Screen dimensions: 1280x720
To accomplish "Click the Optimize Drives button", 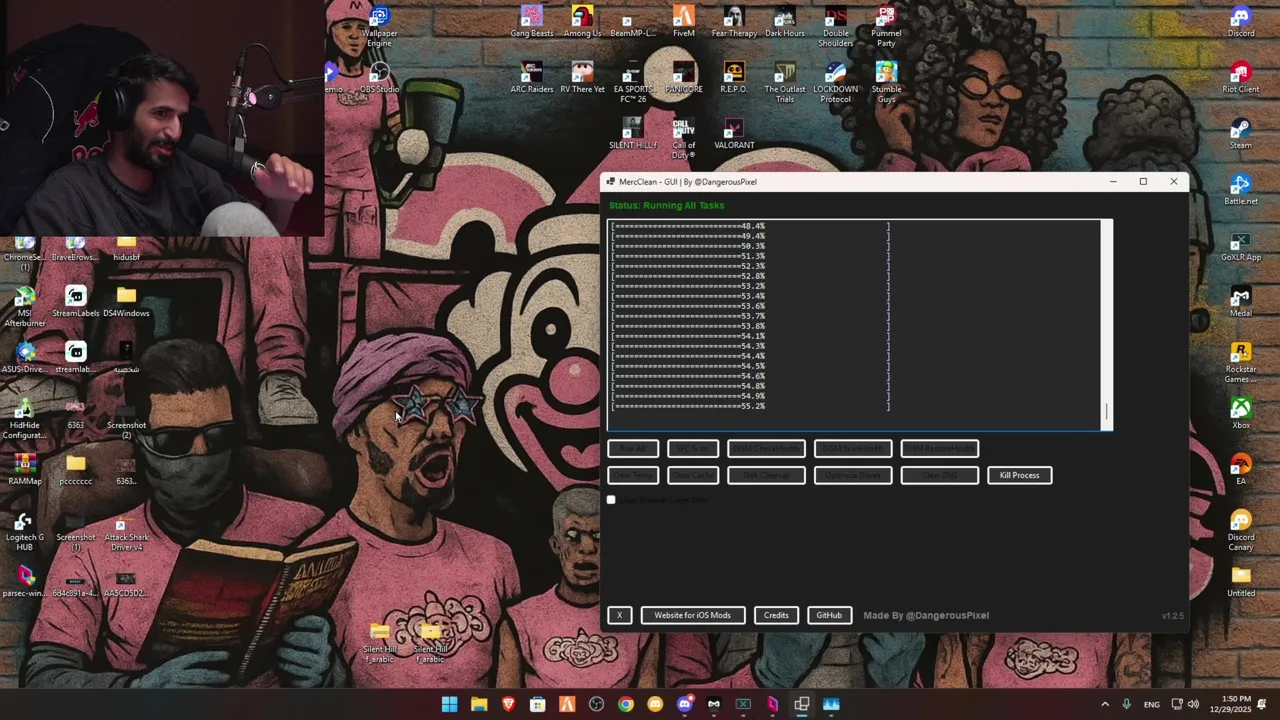I will point(853,475).
